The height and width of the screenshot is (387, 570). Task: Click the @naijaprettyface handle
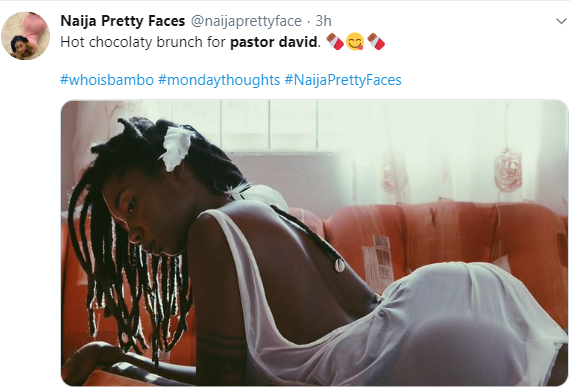246,21
